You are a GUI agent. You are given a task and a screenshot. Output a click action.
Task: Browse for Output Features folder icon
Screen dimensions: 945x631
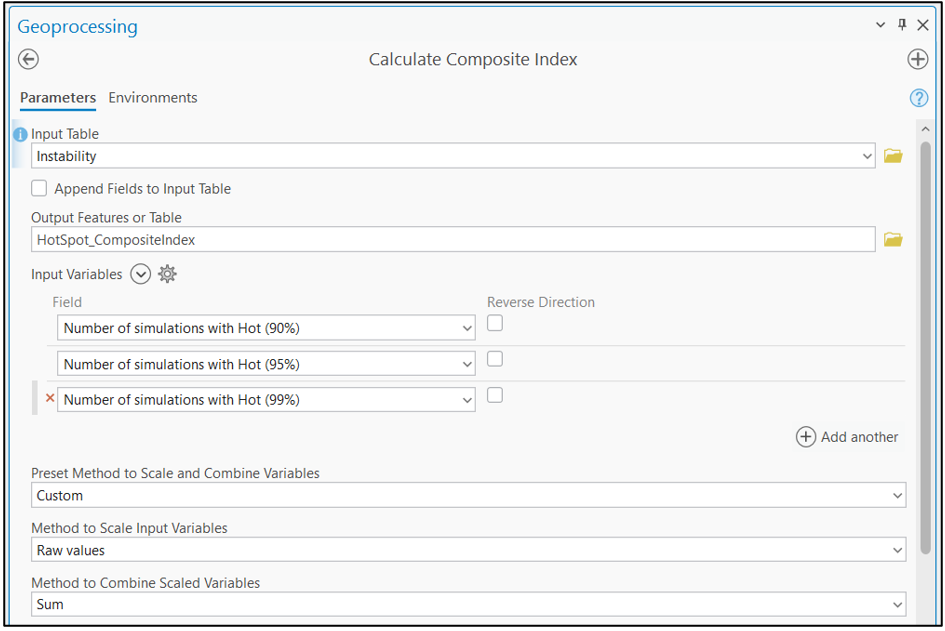[893, 240]
